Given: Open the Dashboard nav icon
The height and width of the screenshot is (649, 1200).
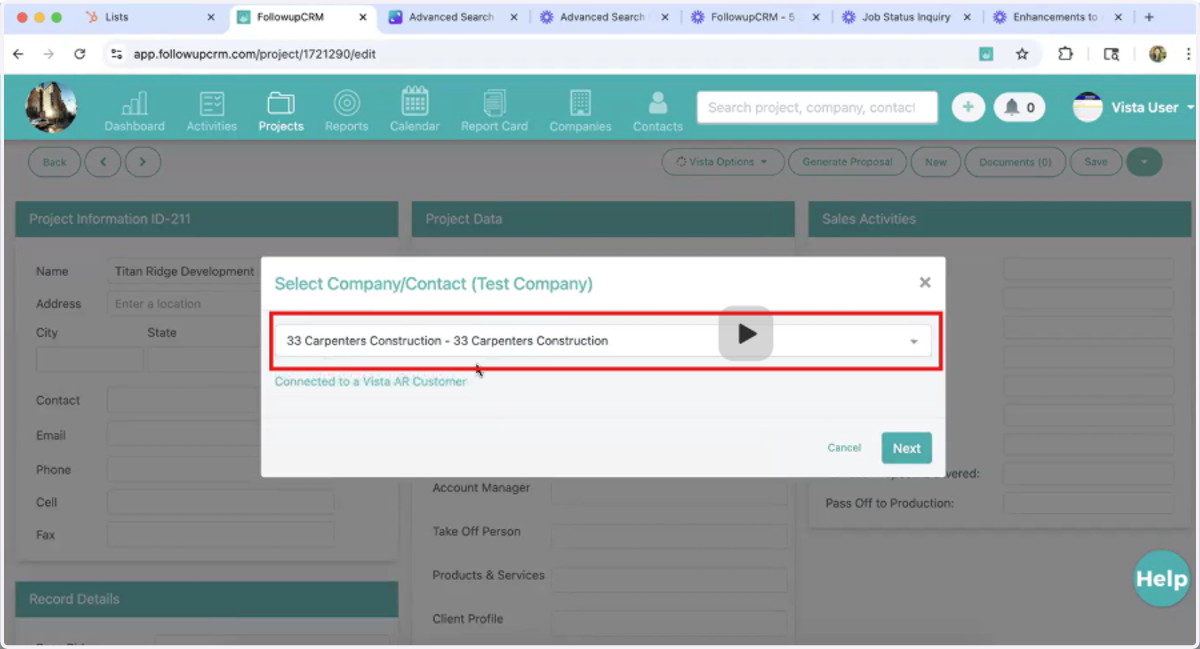Looking at the screenshot, I should [x=134, y=111].
